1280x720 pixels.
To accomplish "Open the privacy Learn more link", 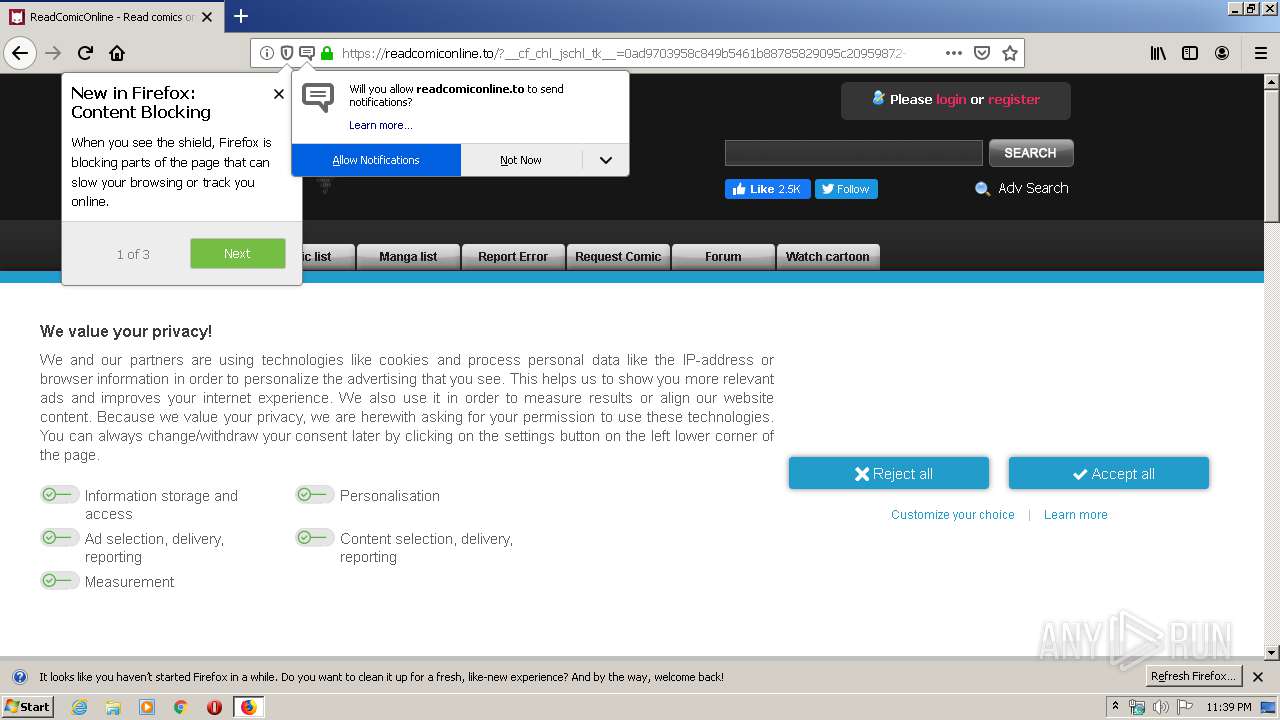I will 1076,515.
